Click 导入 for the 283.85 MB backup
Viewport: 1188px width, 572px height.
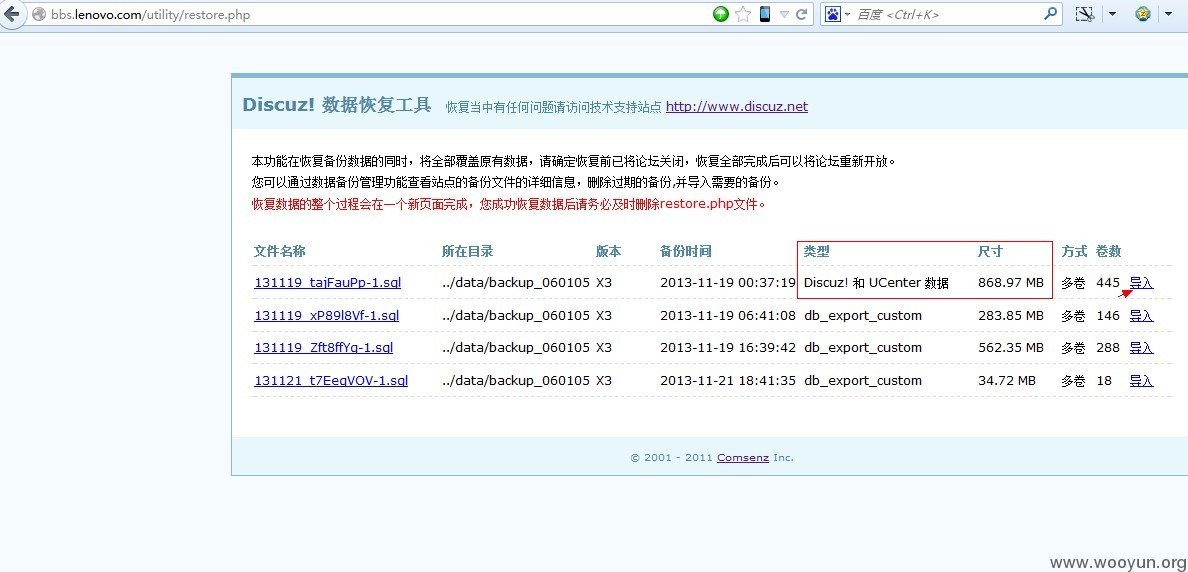tap(1141, 315)
